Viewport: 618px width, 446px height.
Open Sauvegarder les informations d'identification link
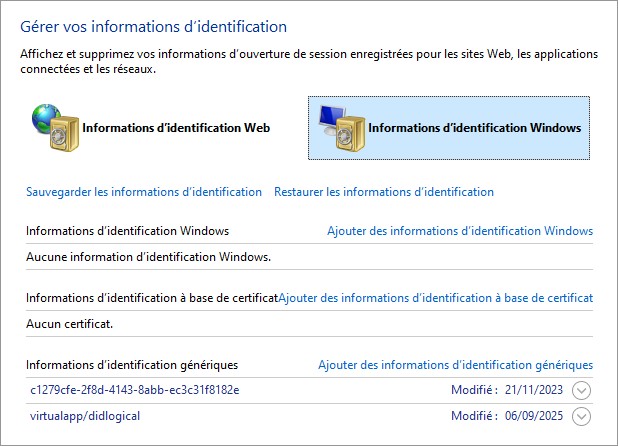point(144,192)
